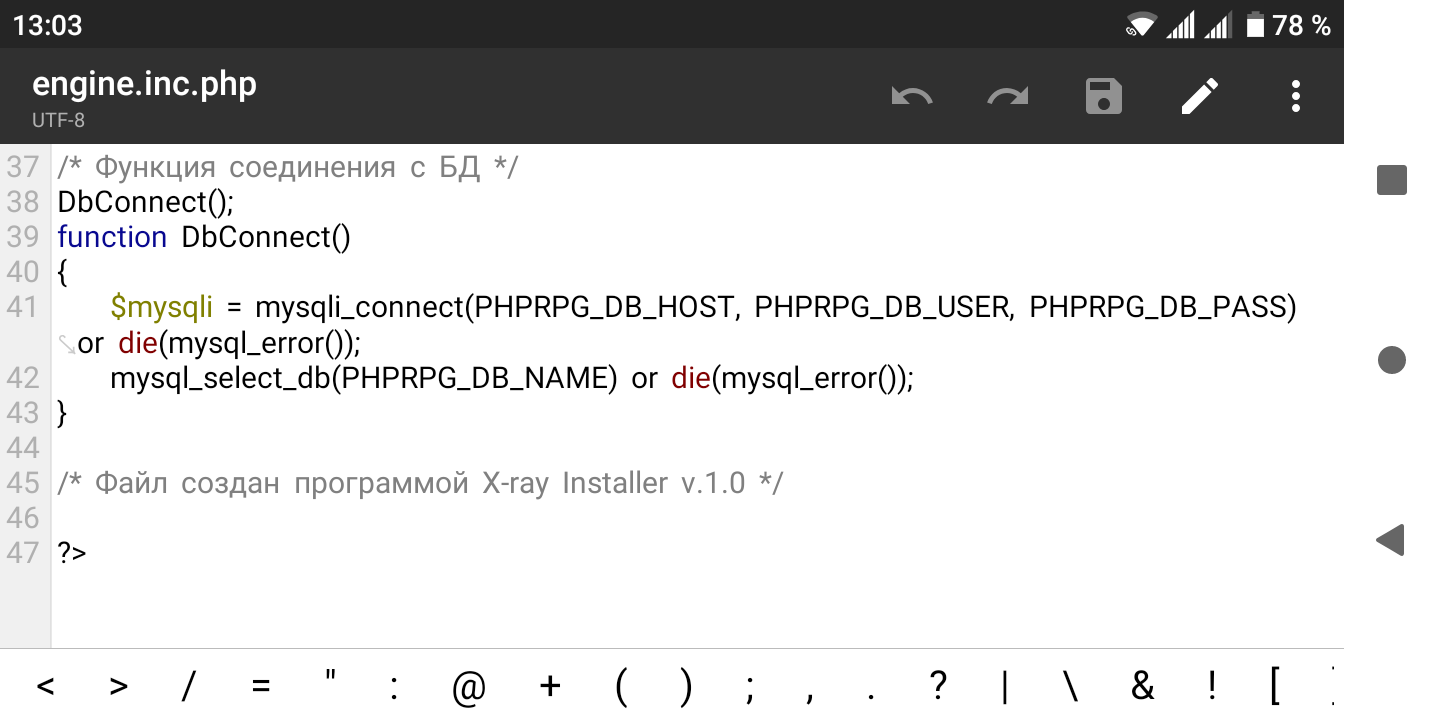This screenshot has height=720, width=1440.
Task: Tap line number 37 in gutter
Action: [22, 167]
